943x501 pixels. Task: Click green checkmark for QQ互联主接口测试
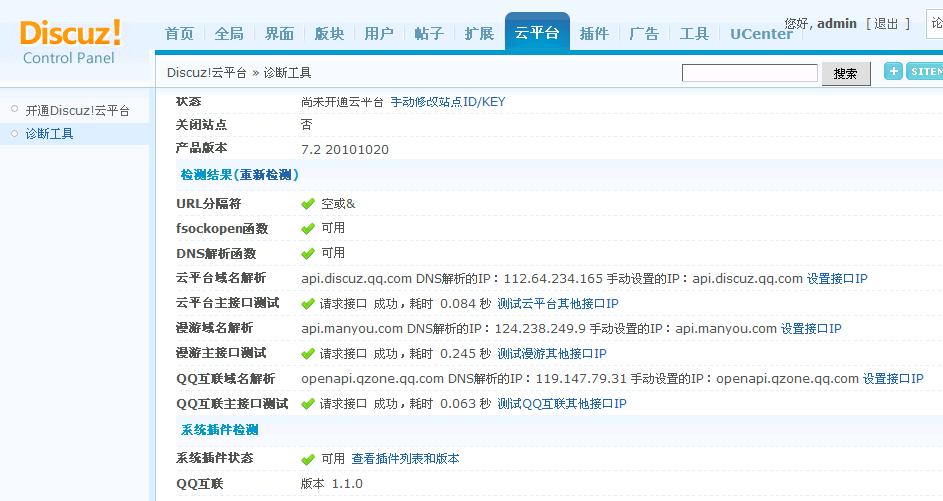click(x=308, y=404)
